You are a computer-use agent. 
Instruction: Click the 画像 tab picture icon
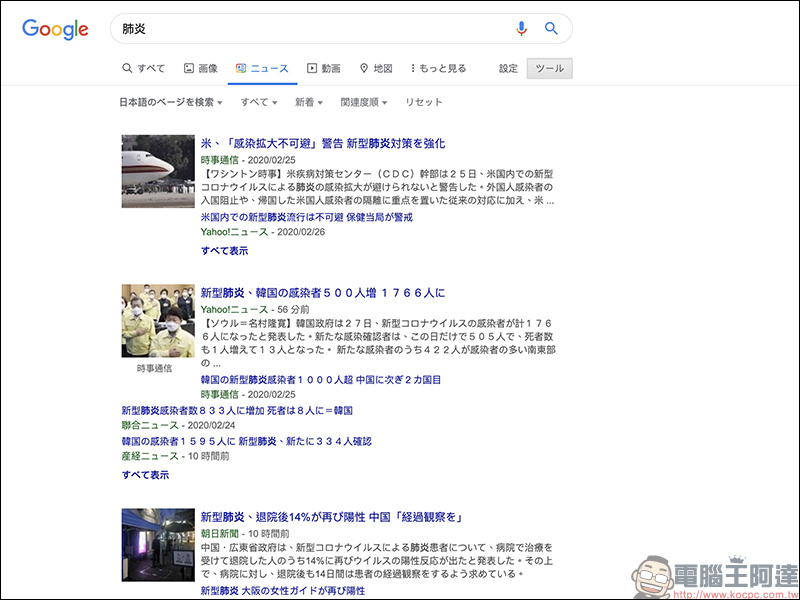189,68
